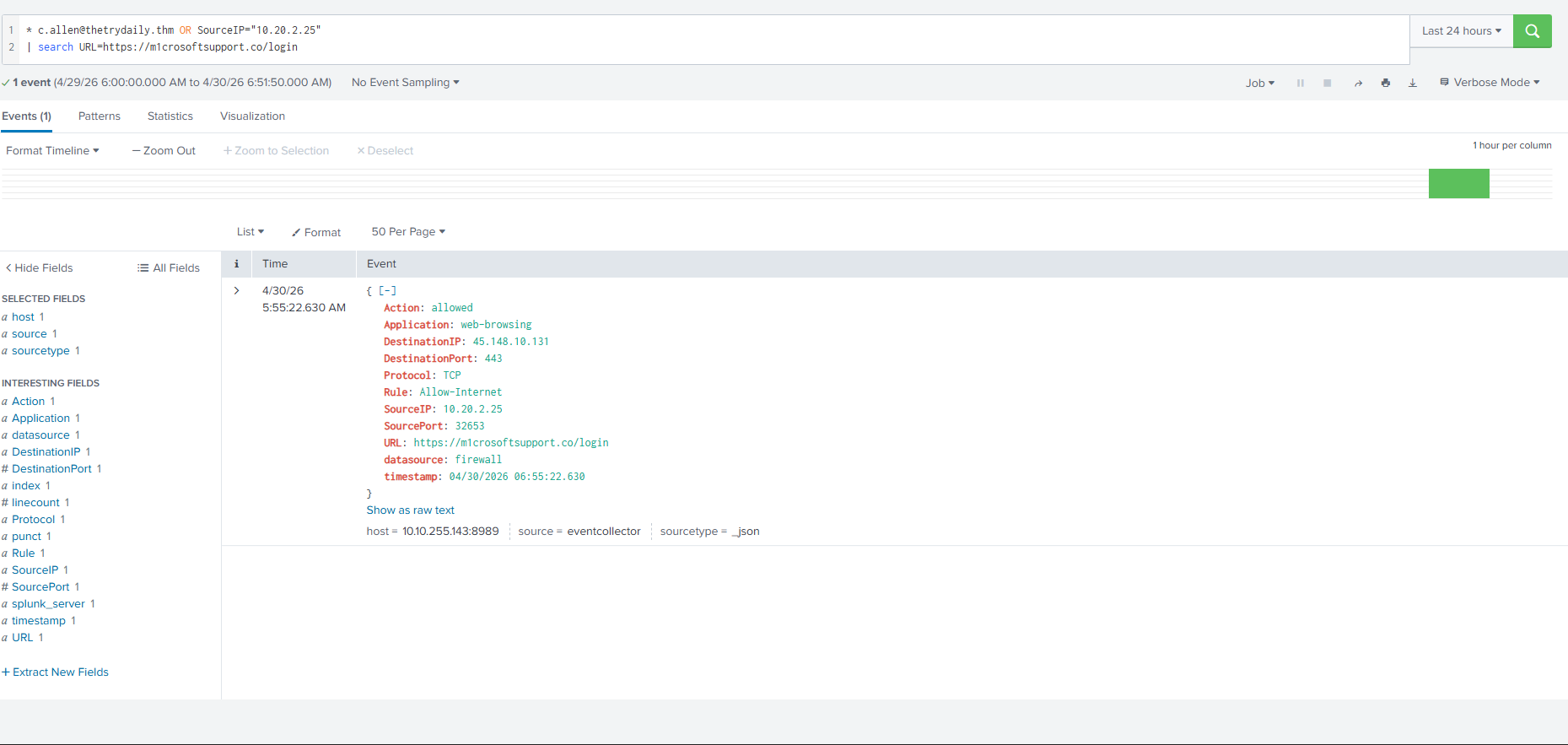Open the List display dropdown
The width and height of the screenshot is (1568, 745).
pos(251,232)
